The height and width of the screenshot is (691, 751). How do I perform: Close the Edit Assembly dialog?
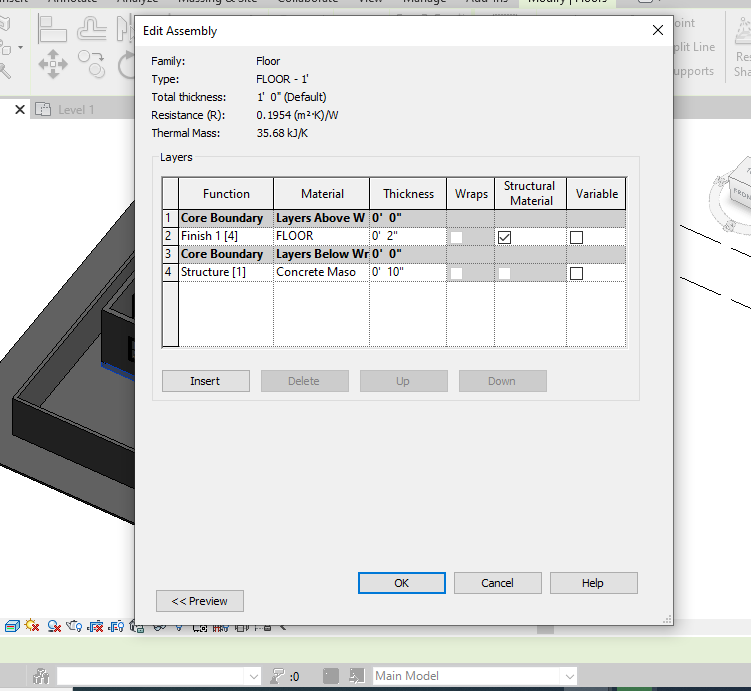coord(658,30)
